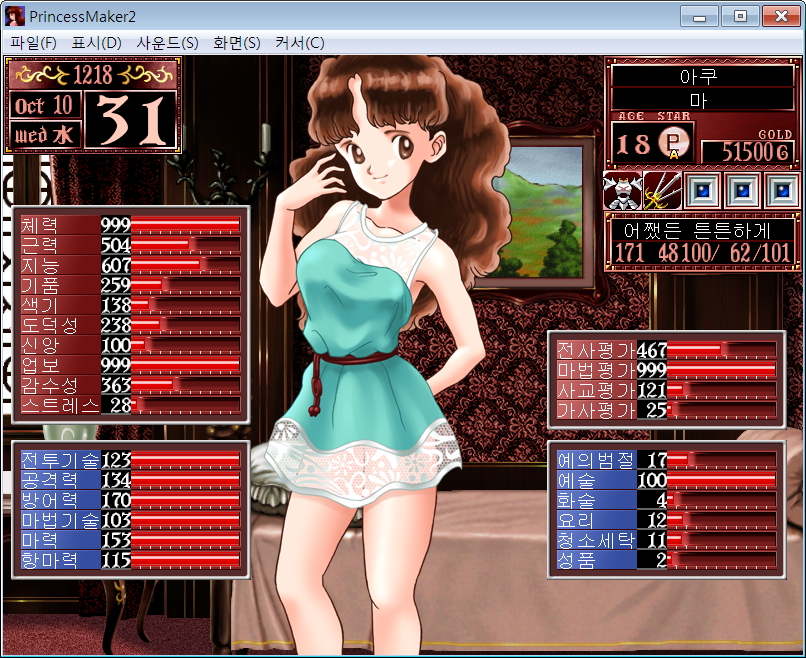Click the first blue gem item slot
806x658 pixels.
point(703,191)
